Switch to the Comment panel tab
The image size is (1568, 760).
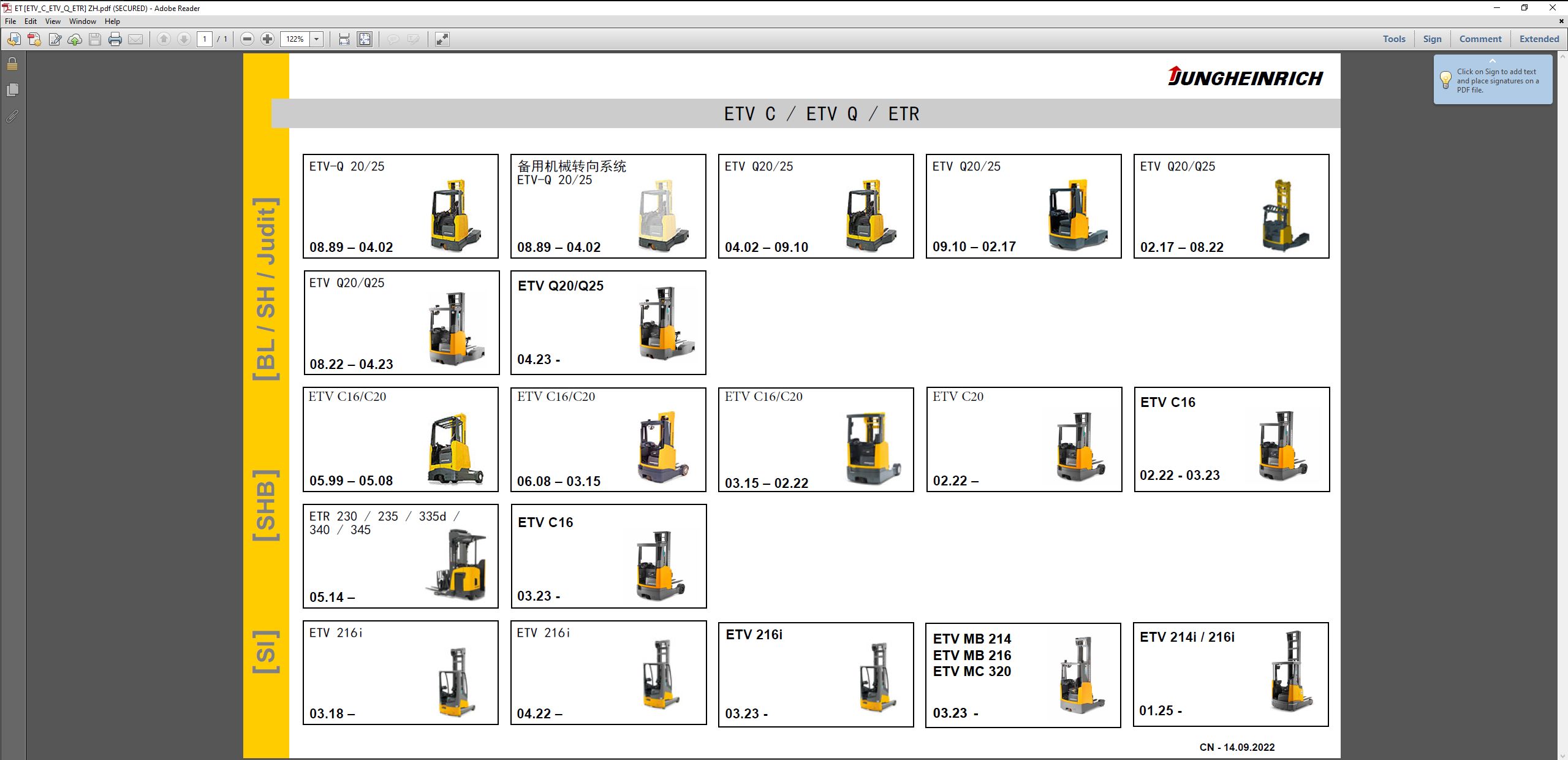coord(1480,39)
